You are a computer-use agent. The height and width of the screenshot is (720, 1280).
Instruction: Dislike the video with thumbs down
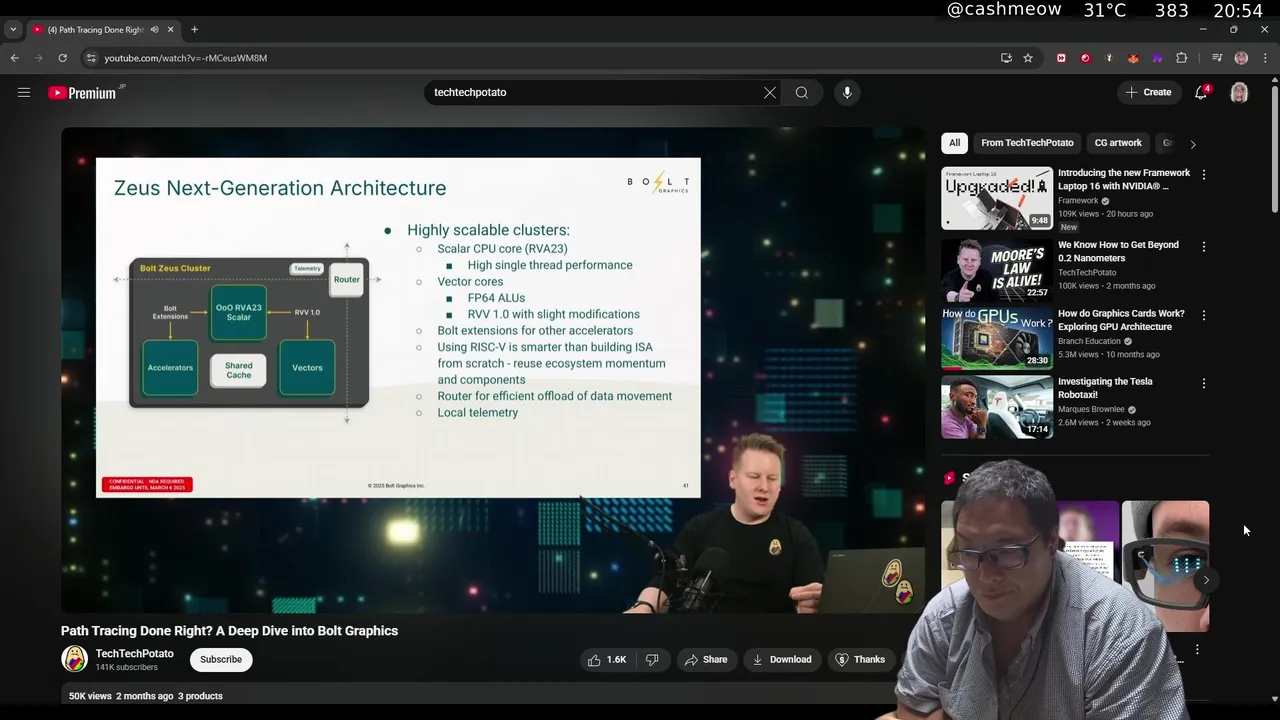point(652,659)
